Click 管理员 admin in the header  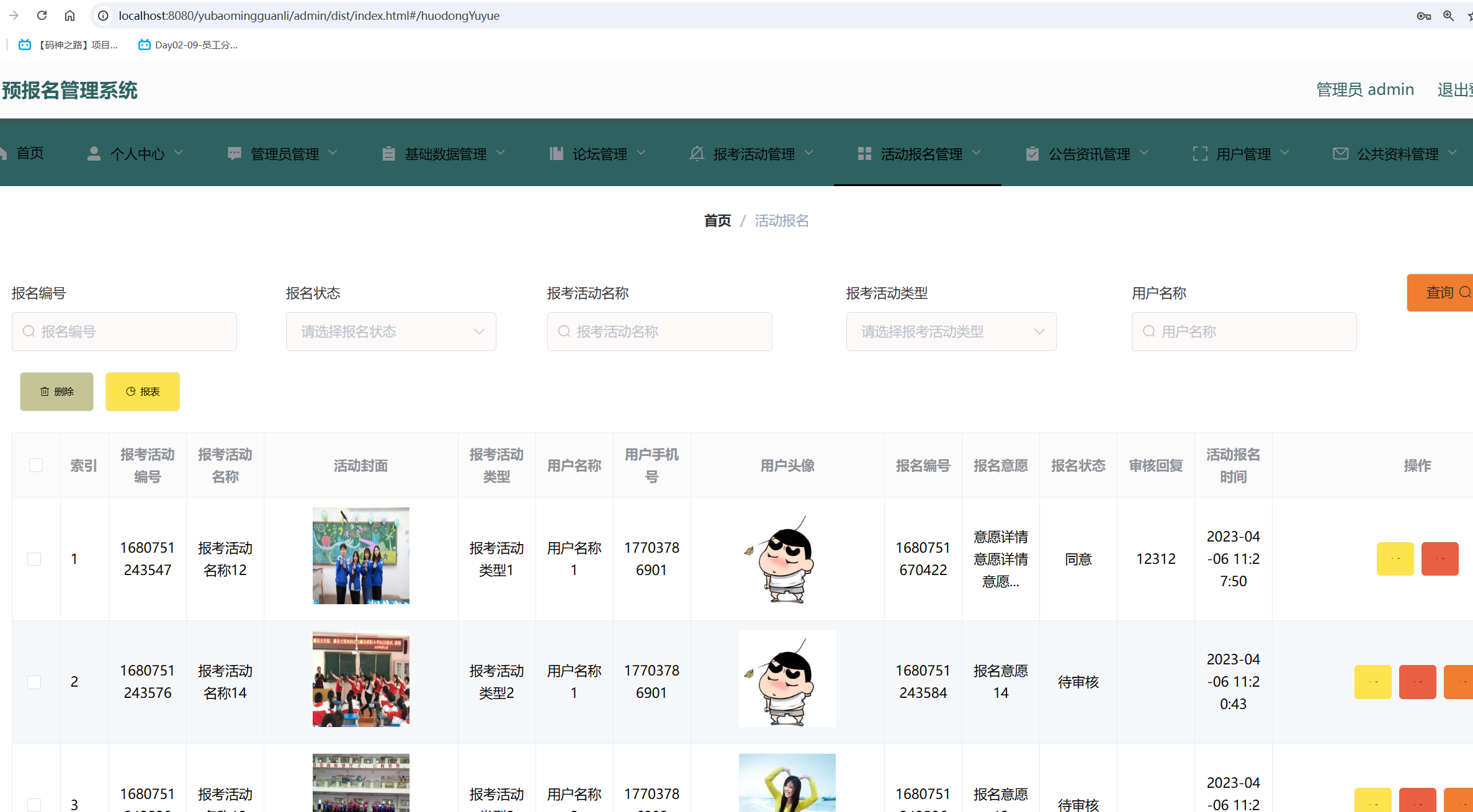click(1365, 90)
